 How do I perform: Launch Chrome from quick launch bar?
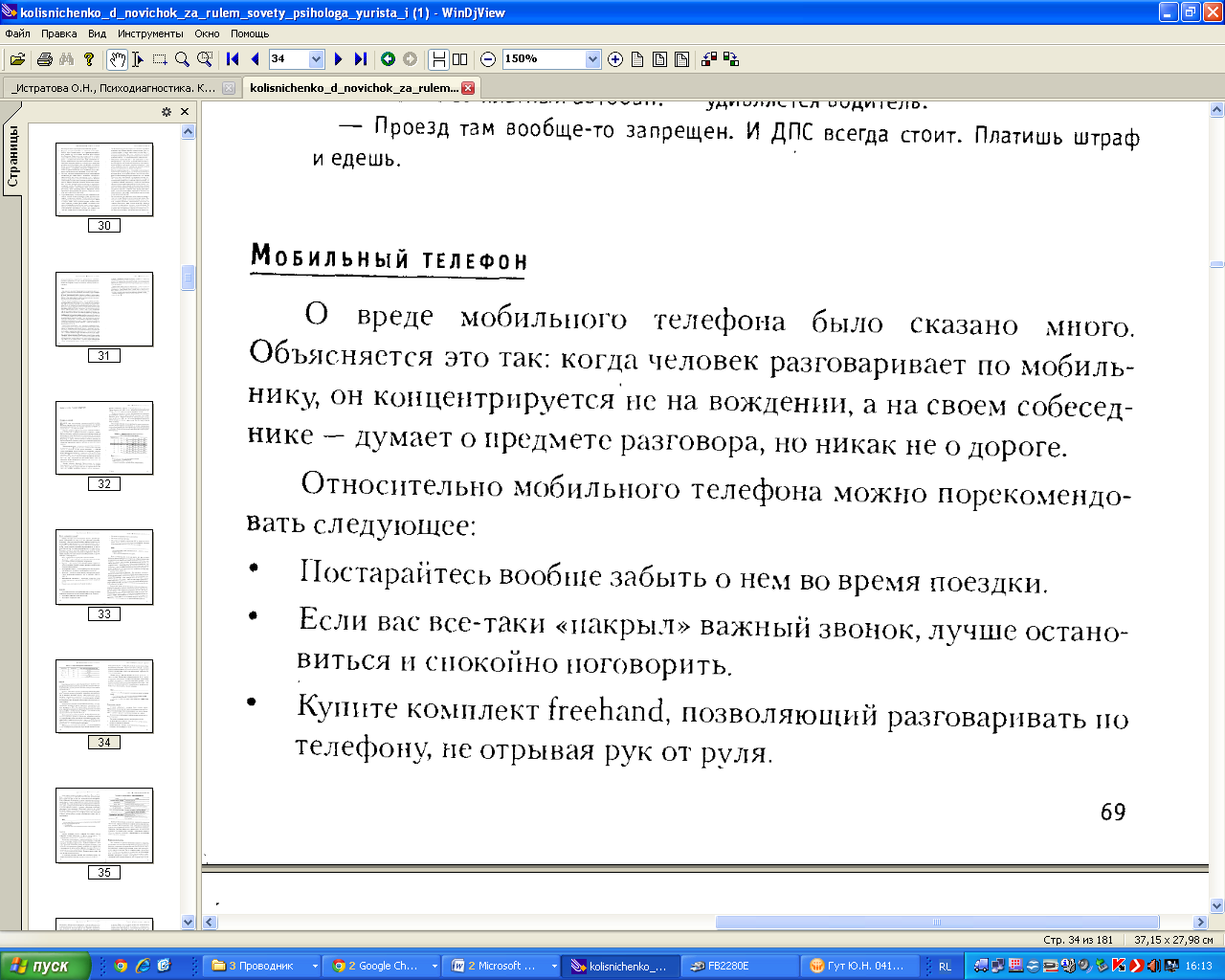tap(121, 966)
